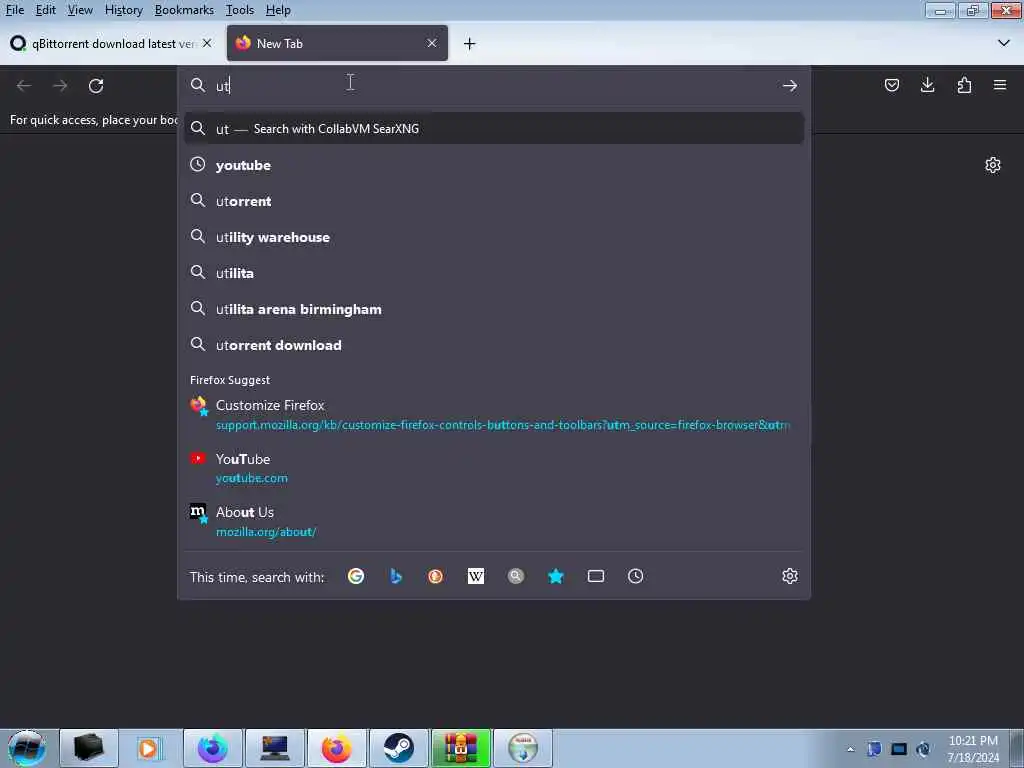Open Customize Firefox suggested page

(x=494, y=415)
